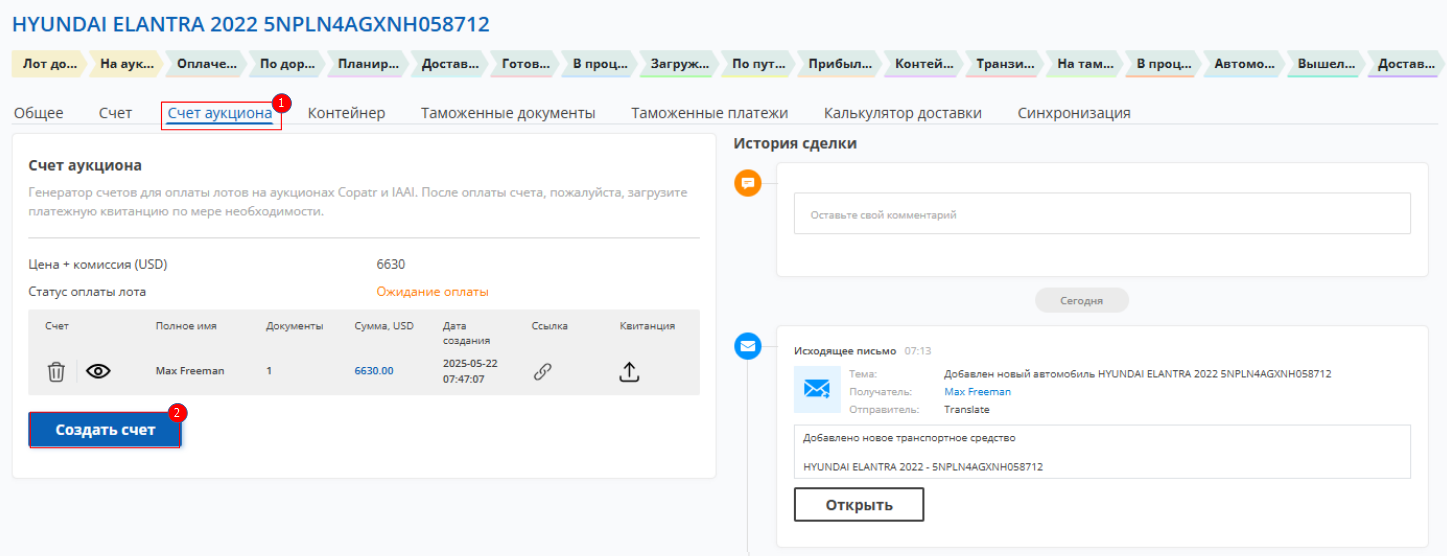
Task: Click the HYUNDAI ELANTRA 2022 page title
Action: (x=251, y=24)
